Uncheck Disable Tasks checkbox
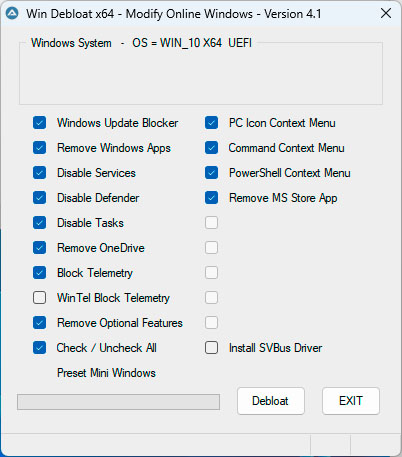The image size is (402, 457). pos(40,223)
